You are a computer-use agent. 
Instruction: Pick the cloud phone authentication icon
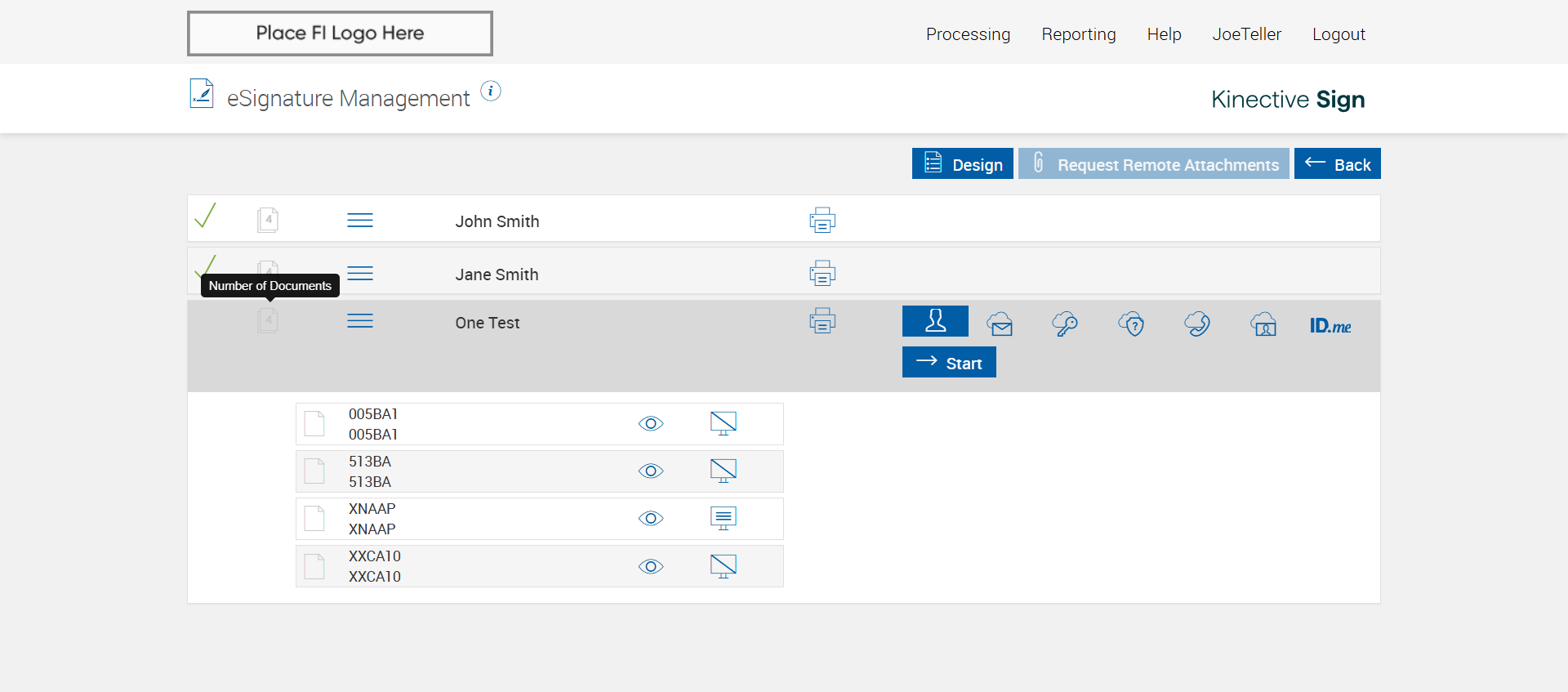click(x=1197, y=324)
